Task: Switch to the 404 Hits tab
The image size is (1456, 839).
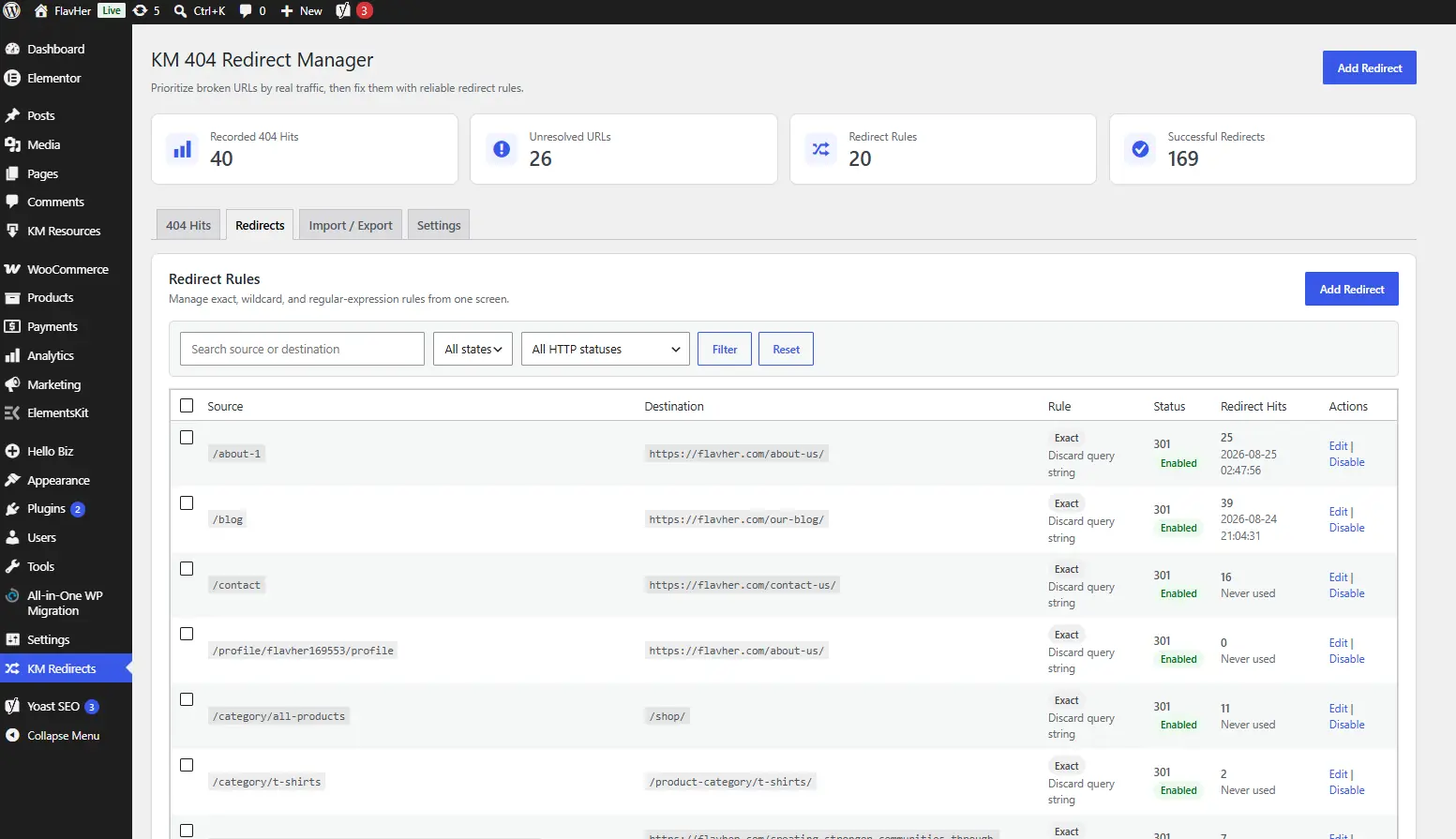Action: tap(188, 225)
